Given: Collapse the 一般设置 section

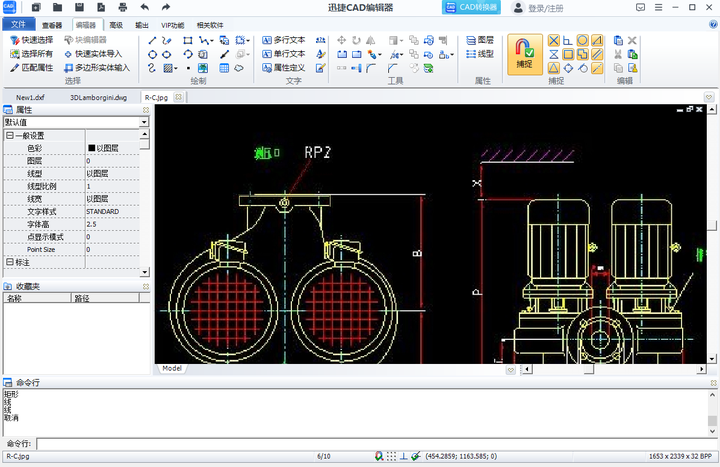Looking at the screenshot, I should pos(9,135).
